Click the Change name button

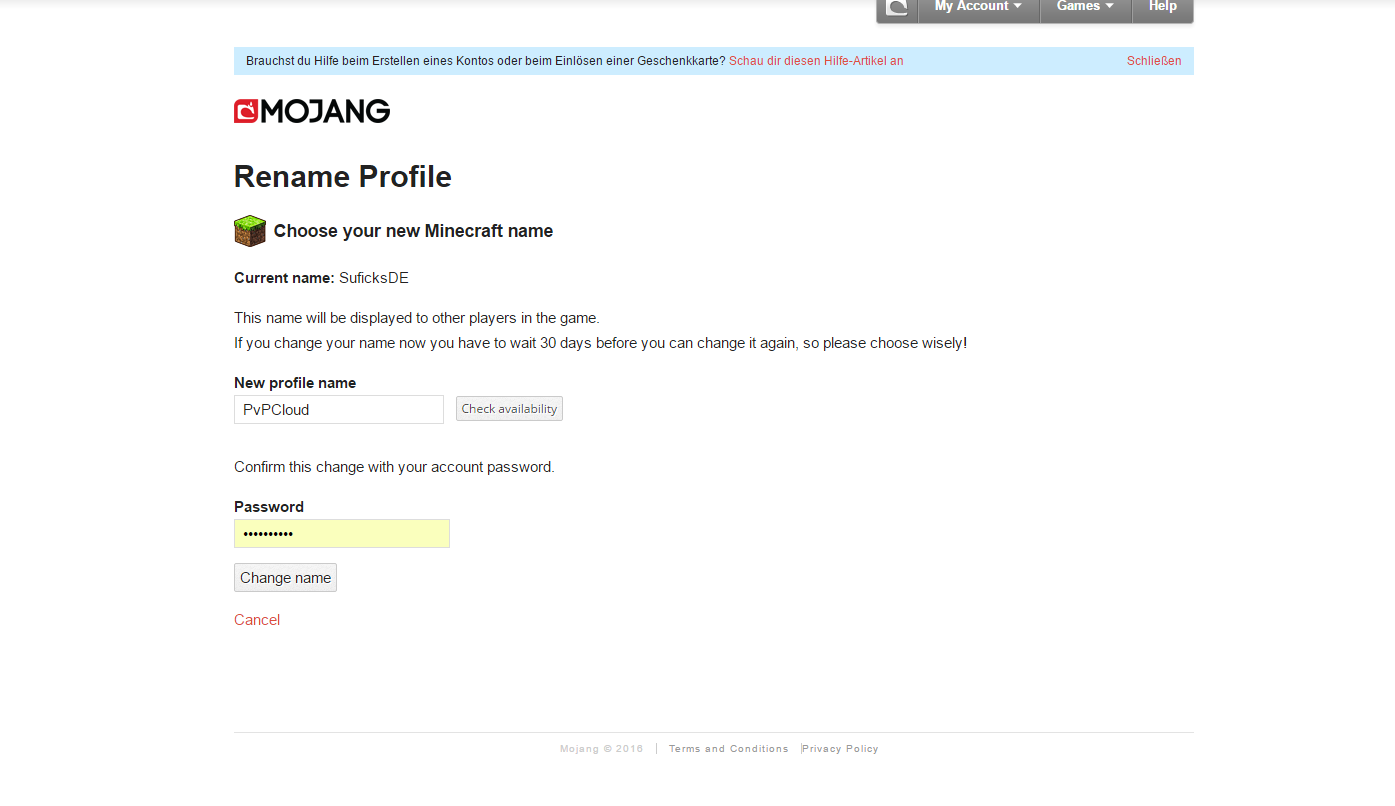tap(285, 578)
